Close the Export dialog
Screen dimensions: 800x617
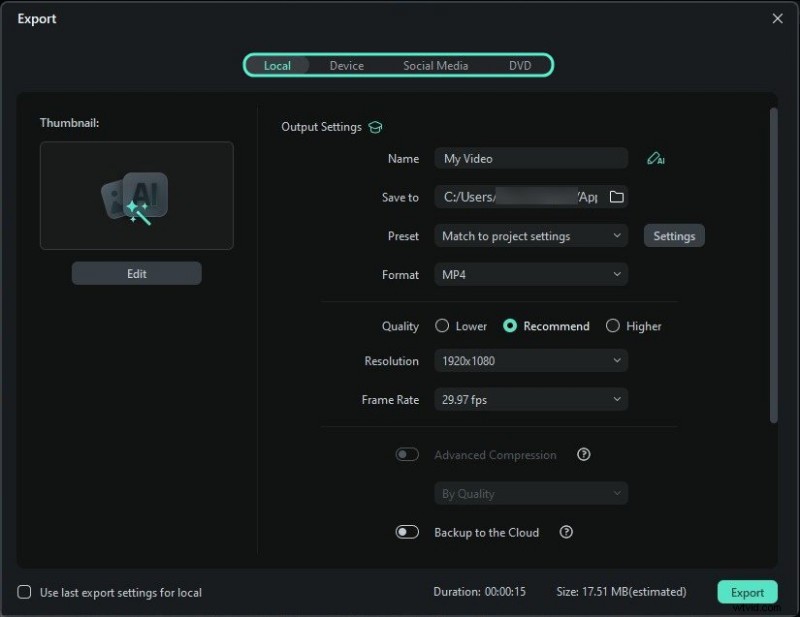pos(778,18)
